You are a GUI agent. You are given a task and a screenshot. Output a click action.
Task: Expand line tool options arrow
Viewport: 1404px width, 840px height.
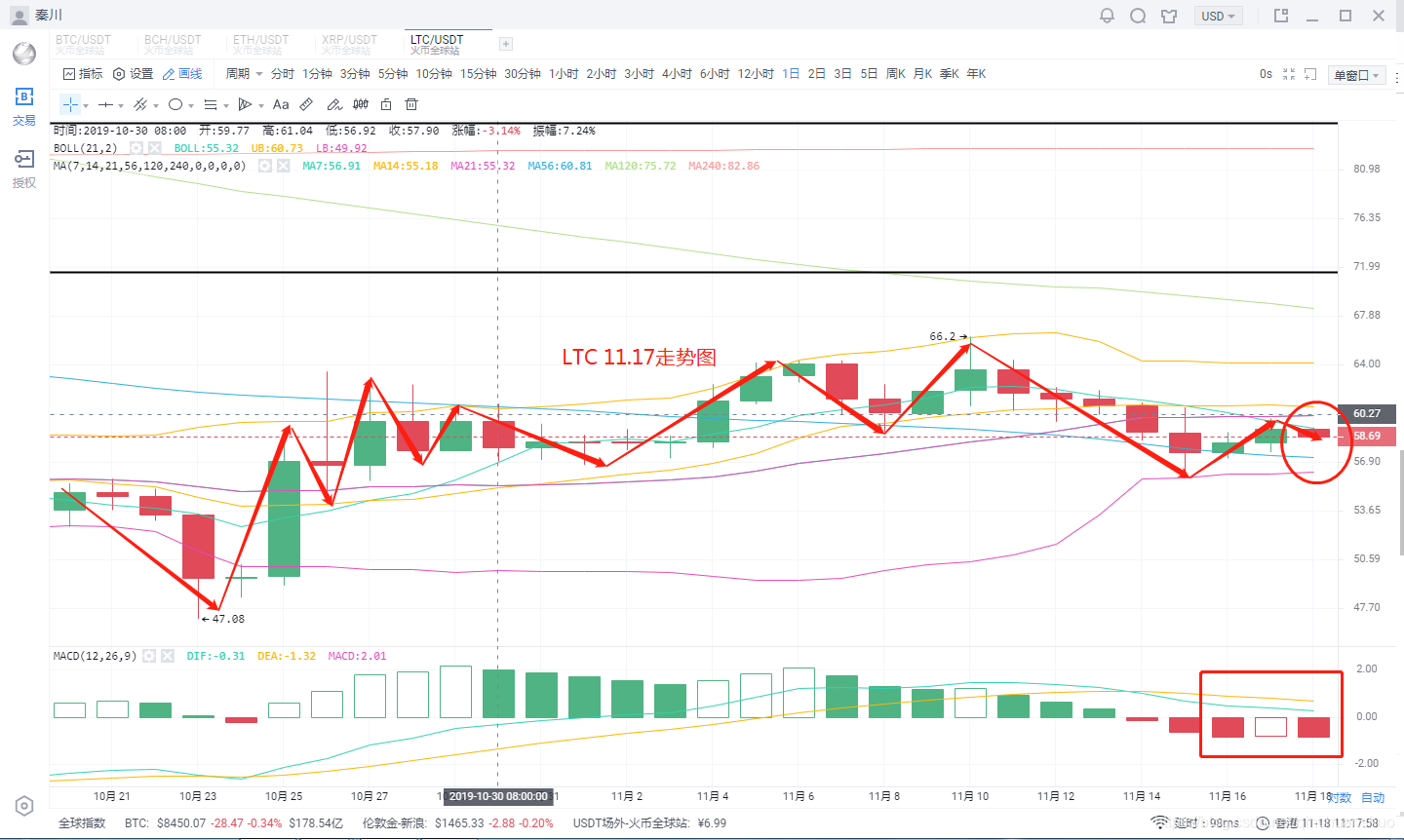[x=121, y=105]
